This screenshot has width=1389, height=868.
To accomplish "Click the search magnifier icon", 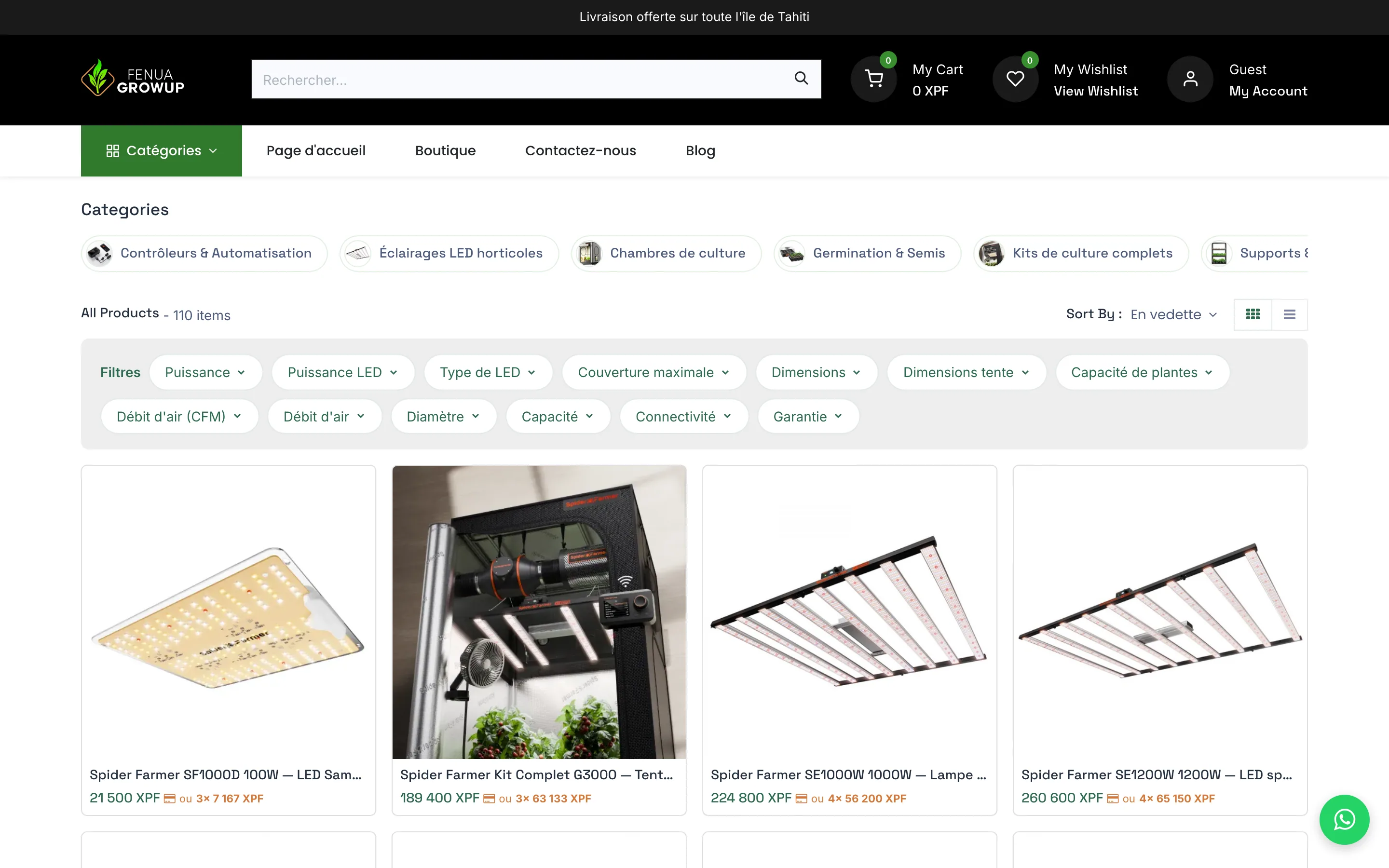I will tap(801, 79).
